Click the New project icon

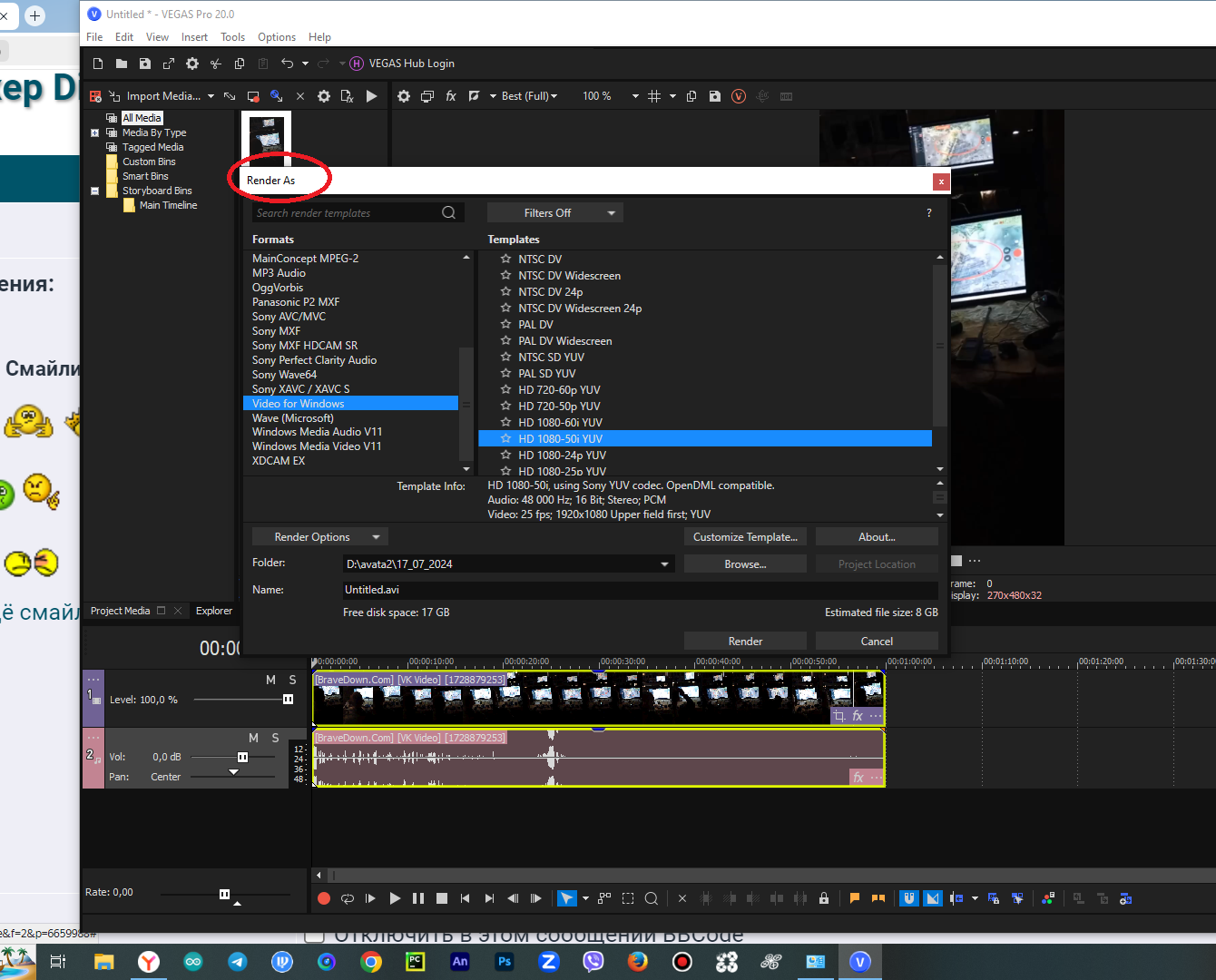click(98, 64)
